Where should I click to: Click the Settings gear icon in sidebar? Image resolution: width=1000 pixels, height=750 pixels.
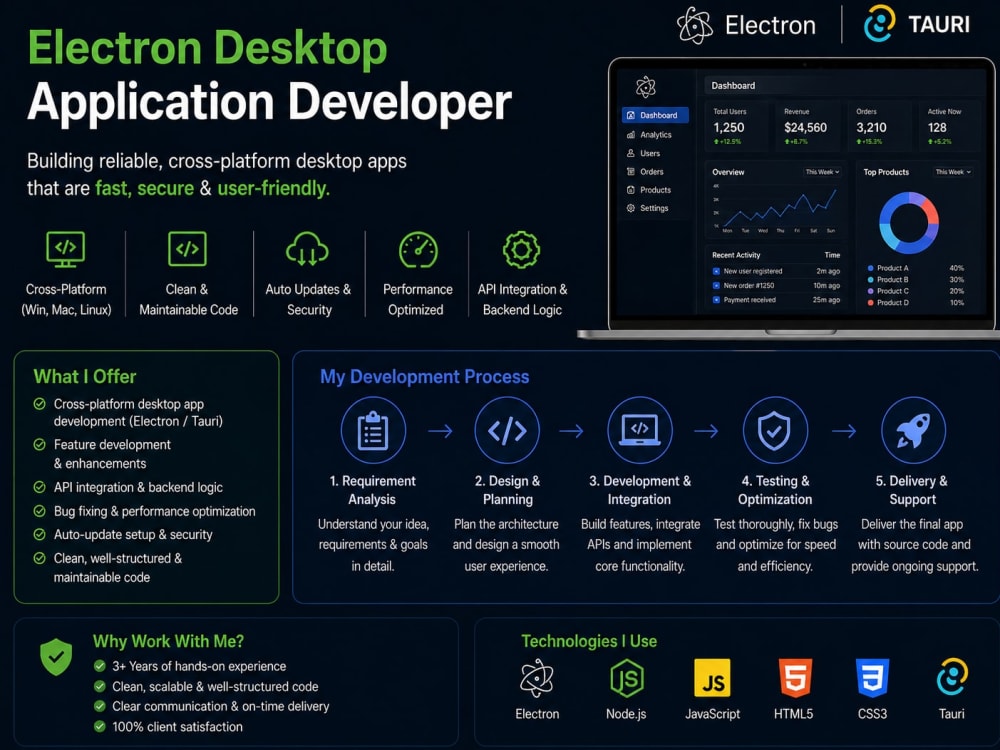coord(631,208)
